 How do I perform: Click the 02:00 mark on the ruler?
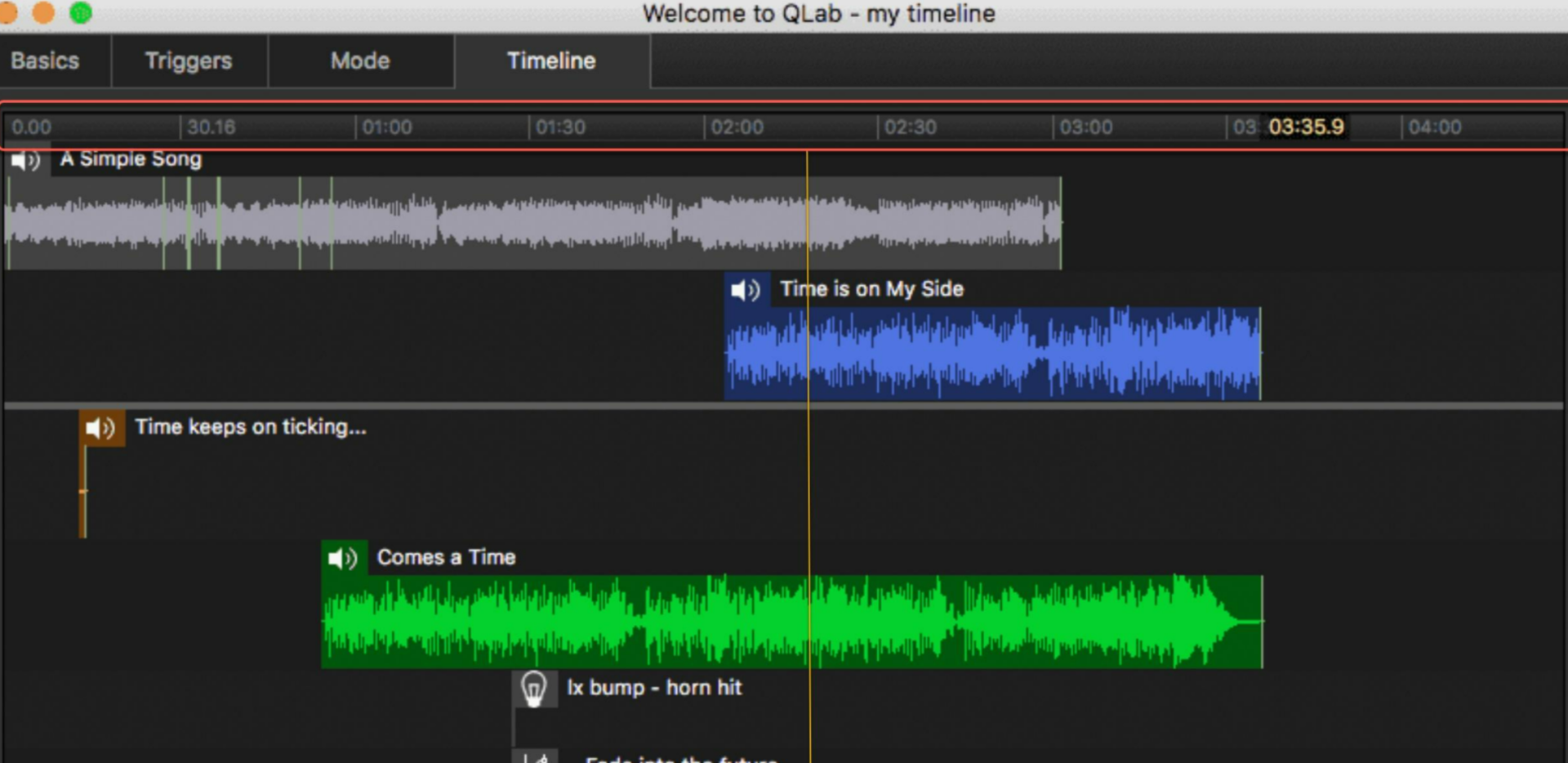pyautogui.click(x=737, y=127)
